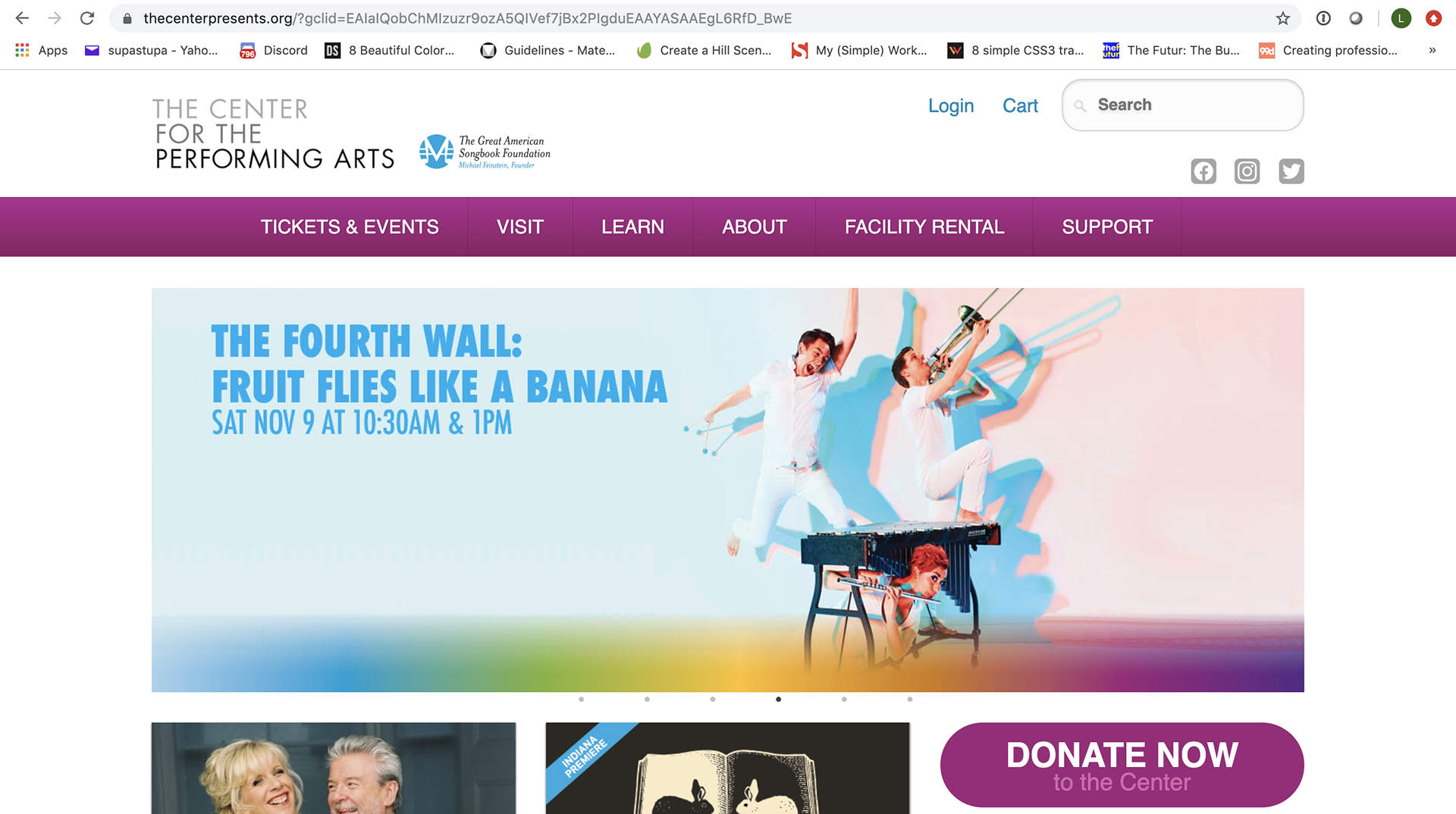Open the Apps grid shortcut
Screen dimensions: 1456x814
pyautogui.click(x=42, y=50)
